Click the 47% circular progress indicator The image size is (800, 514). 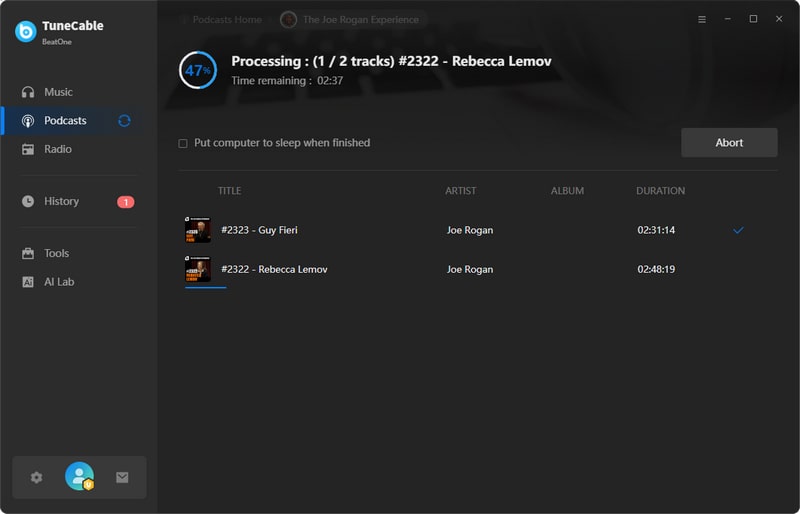pyautogui.click(x=198, y=70)
